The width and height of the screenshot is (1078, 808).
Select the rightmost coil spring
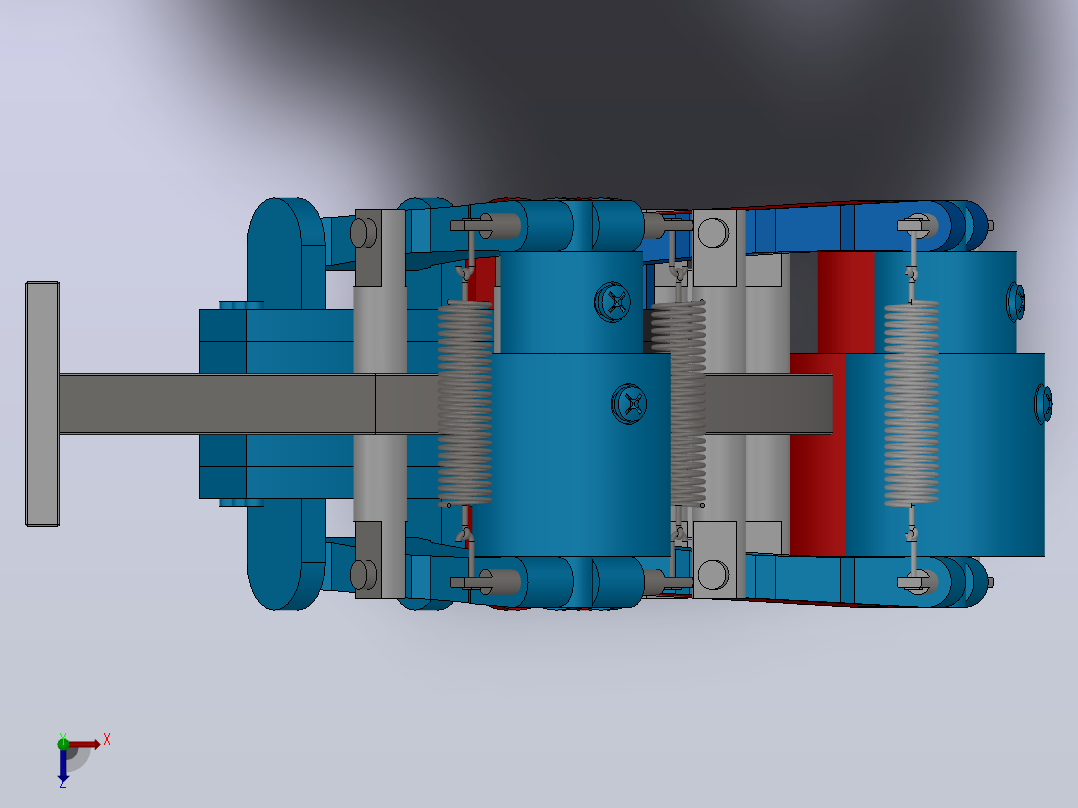[x=912, y=403]
